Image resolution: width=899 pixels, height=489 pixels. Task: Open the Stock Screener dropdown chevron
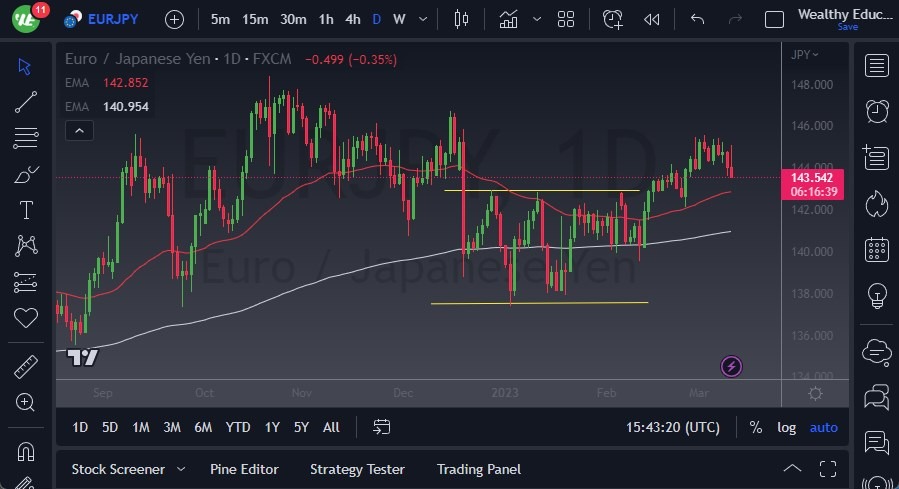pyautogui.click(x=181, y=468)
